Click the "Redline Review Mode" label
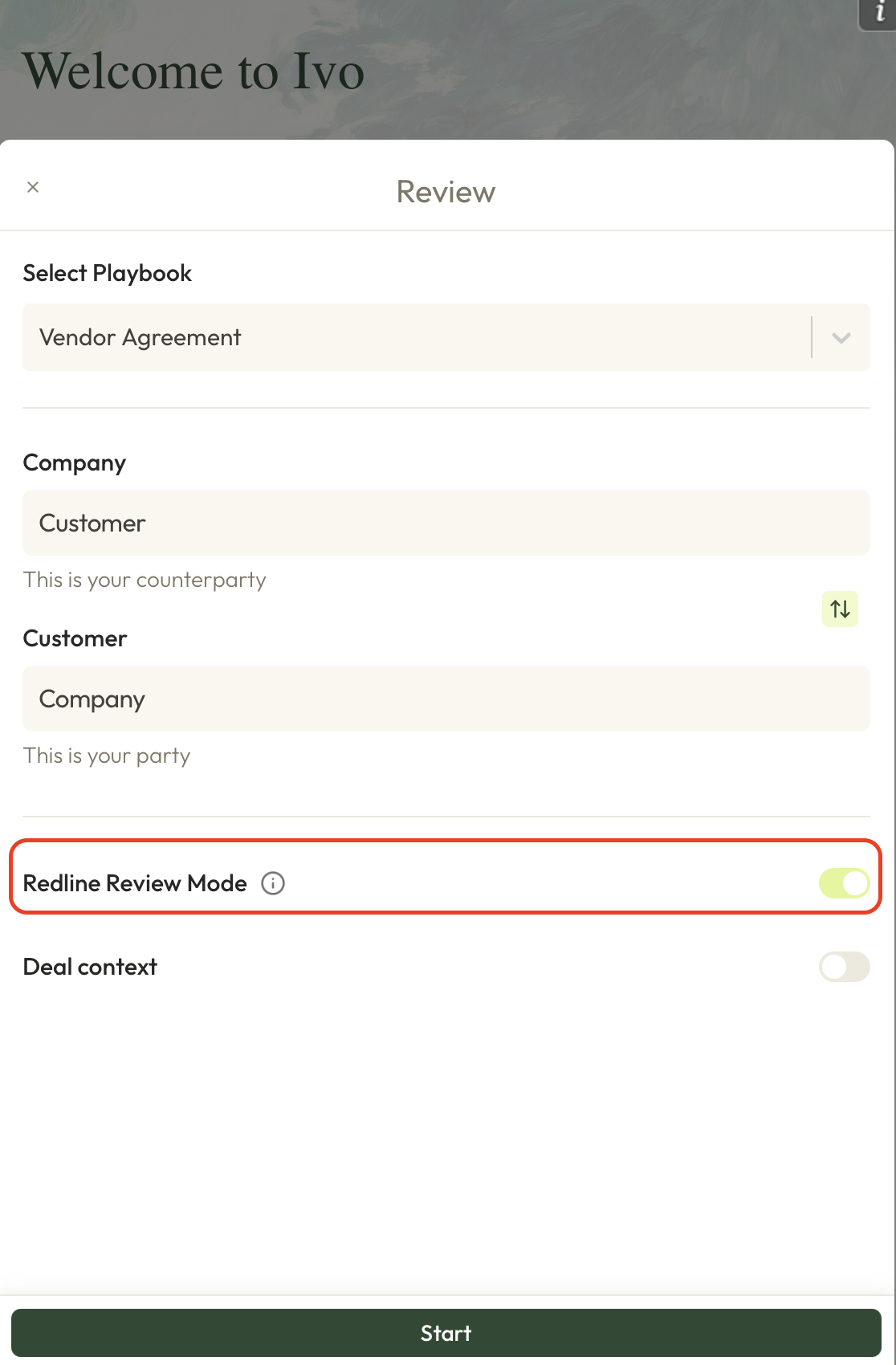The image size is (896, 1365). pyautogui.click(x=135, y=883)
